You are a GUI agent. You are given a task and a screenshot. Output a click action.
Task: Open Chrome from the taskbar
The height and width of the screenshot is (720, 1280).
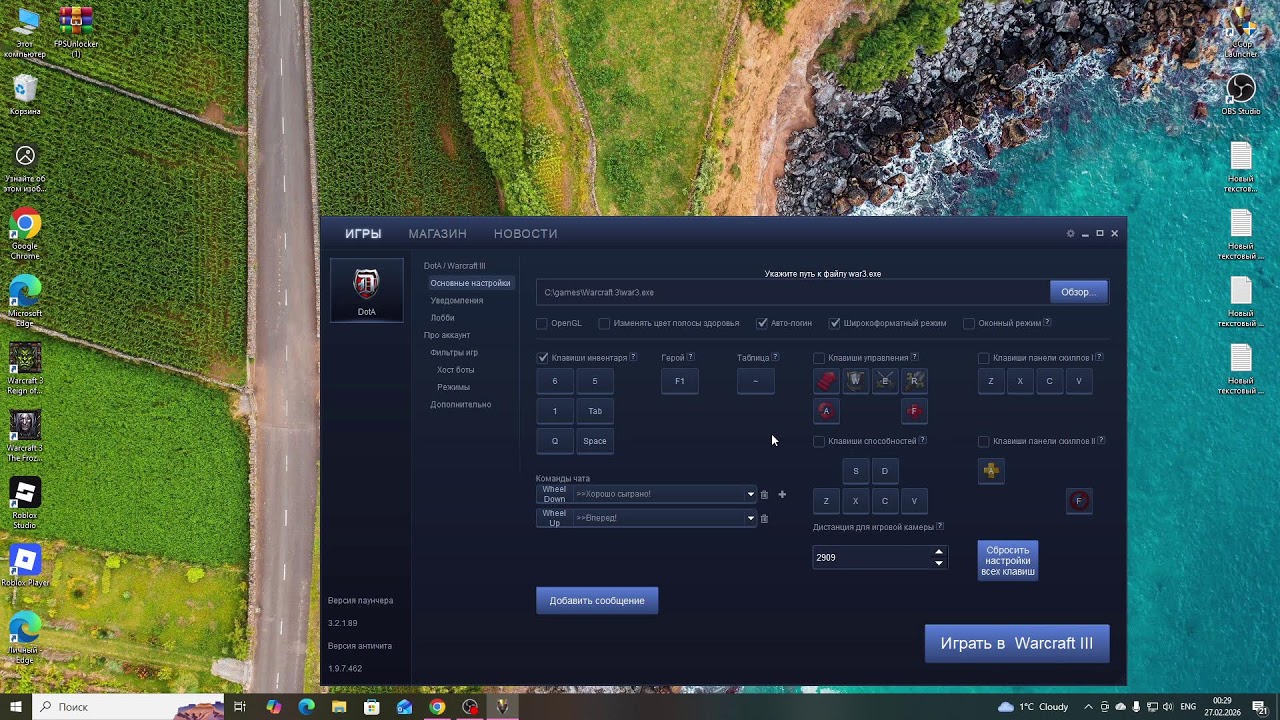pos(437,707)
